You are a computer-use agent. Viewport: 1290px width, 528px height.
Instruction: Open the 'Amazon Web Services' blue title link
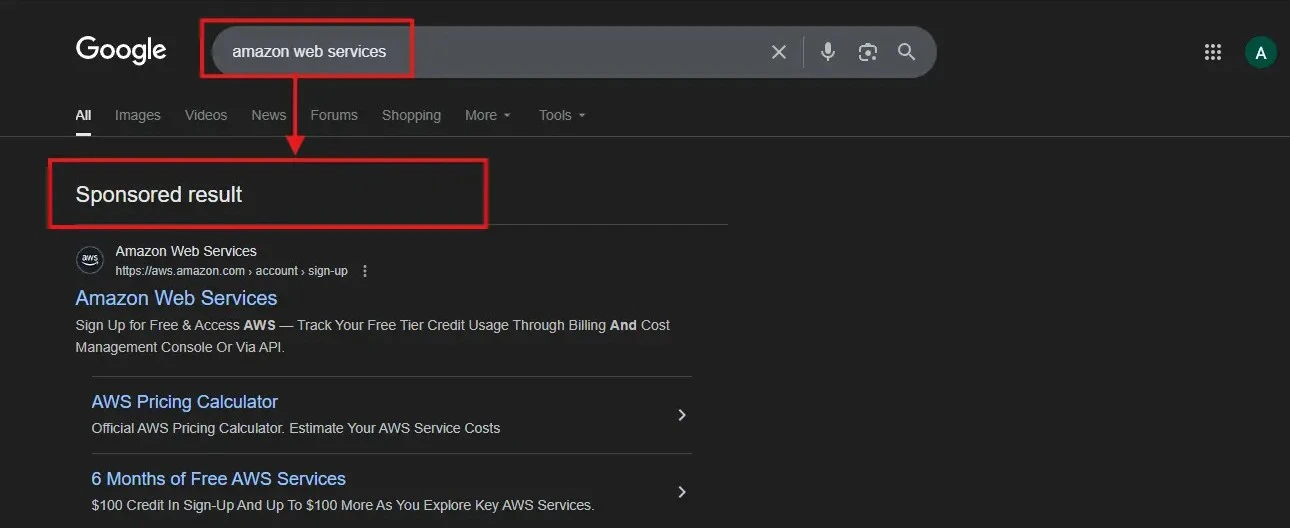coord(176,298)
